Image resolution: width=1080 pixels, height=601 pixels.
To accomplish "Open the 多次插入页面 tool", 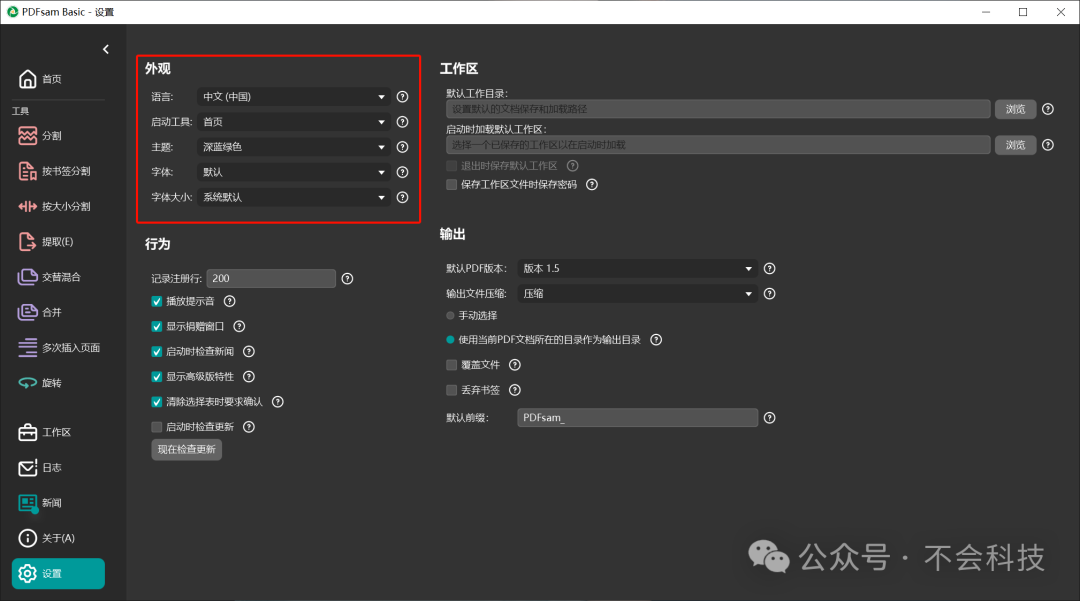I will (x=58, y=348).
